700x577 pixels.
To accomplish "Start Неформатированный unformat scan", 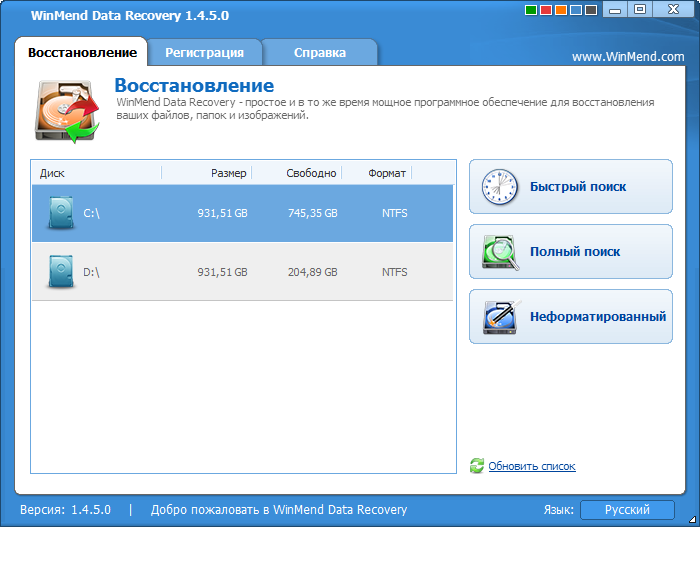I will pos(571,316).
